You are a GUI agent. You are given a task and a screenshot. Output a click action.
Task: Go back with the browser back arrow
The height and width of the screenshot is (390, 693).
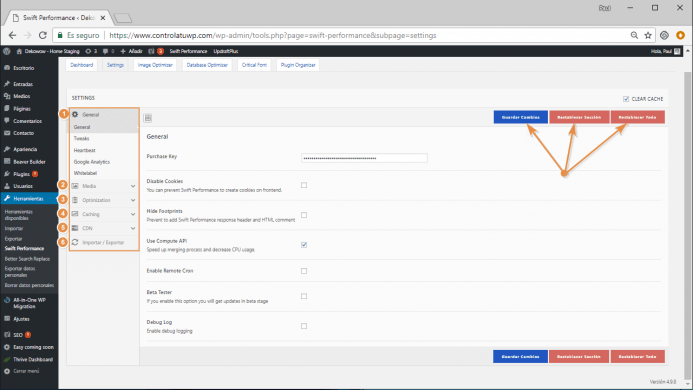pos(12,35)
